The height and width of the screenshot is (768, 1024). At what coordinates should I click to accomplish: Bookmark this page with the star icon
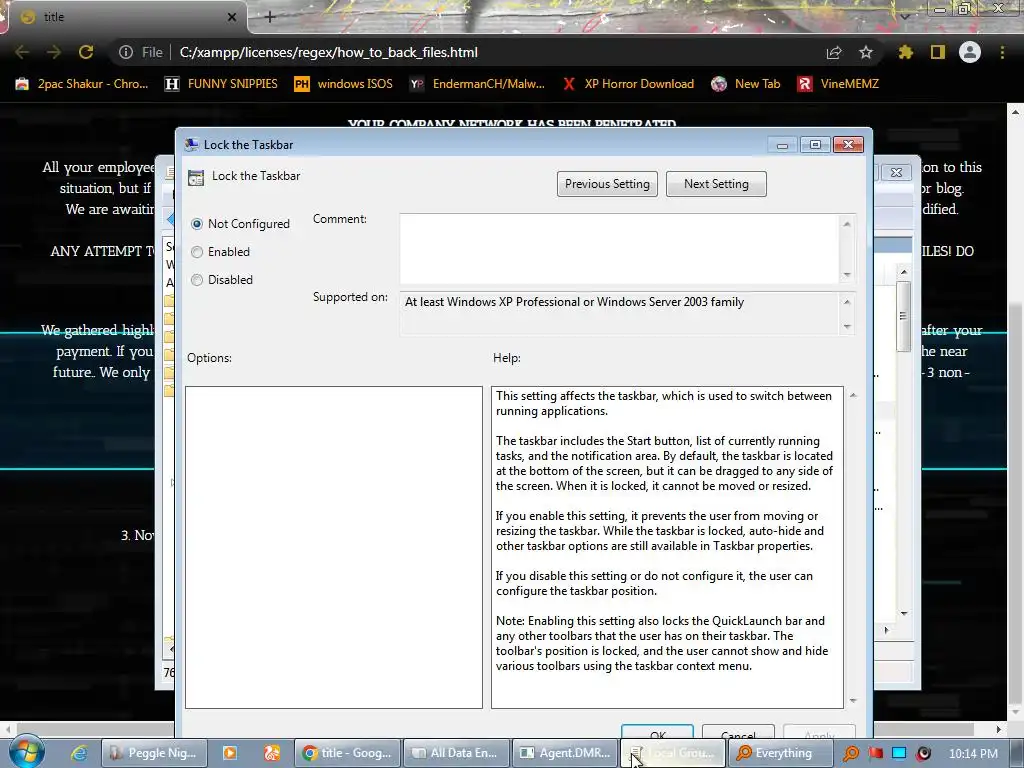click(x=866, y=52)
